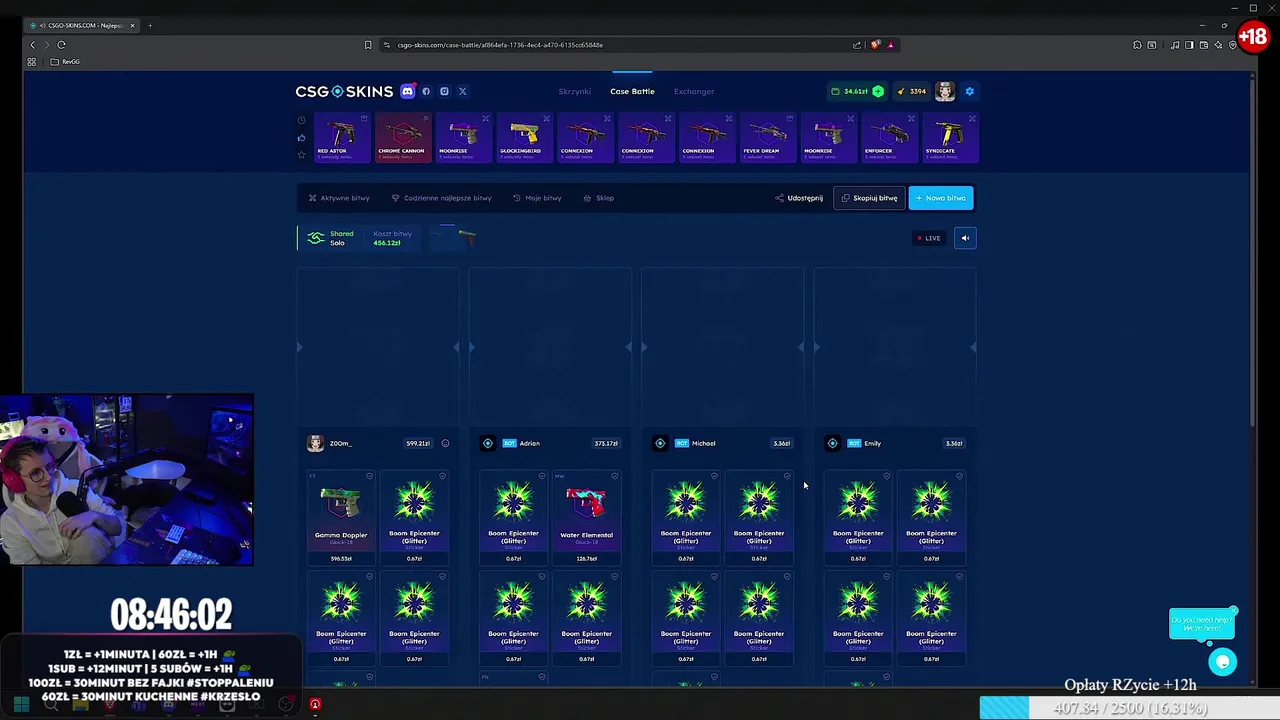1280x720 pixels.
Task: Click the LIVE indicator button
Action: pyautogui.click(x=929, y=238)
